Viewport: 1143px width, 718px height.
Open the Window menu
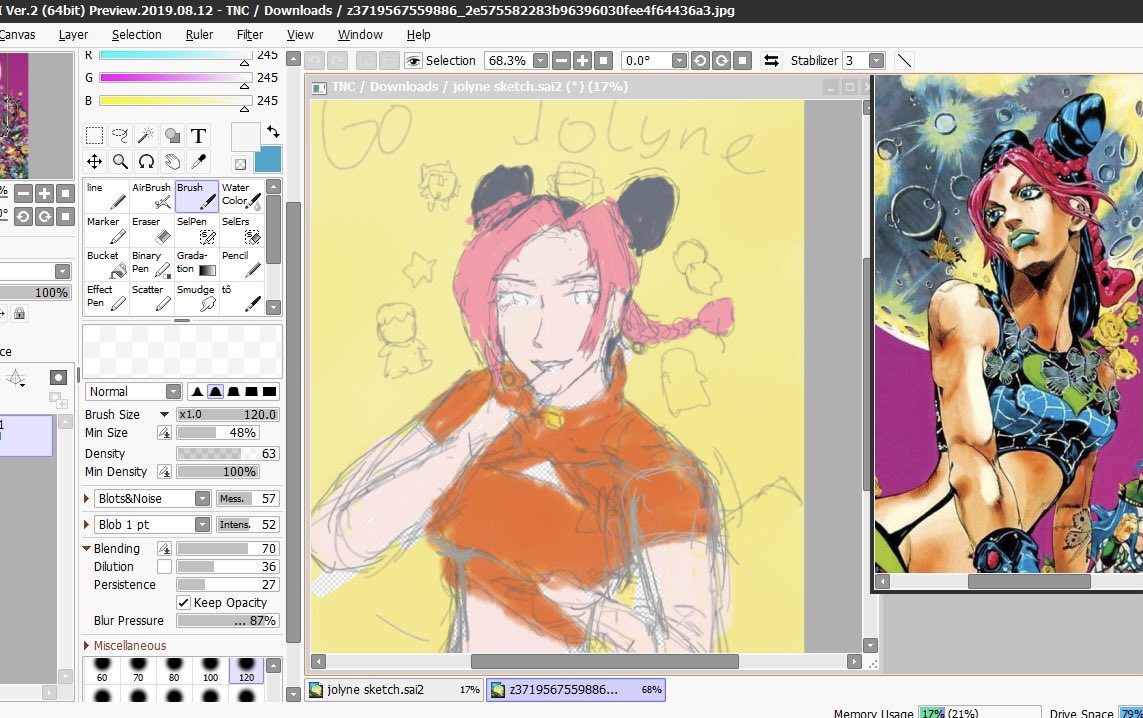click(x=360, y=34)
